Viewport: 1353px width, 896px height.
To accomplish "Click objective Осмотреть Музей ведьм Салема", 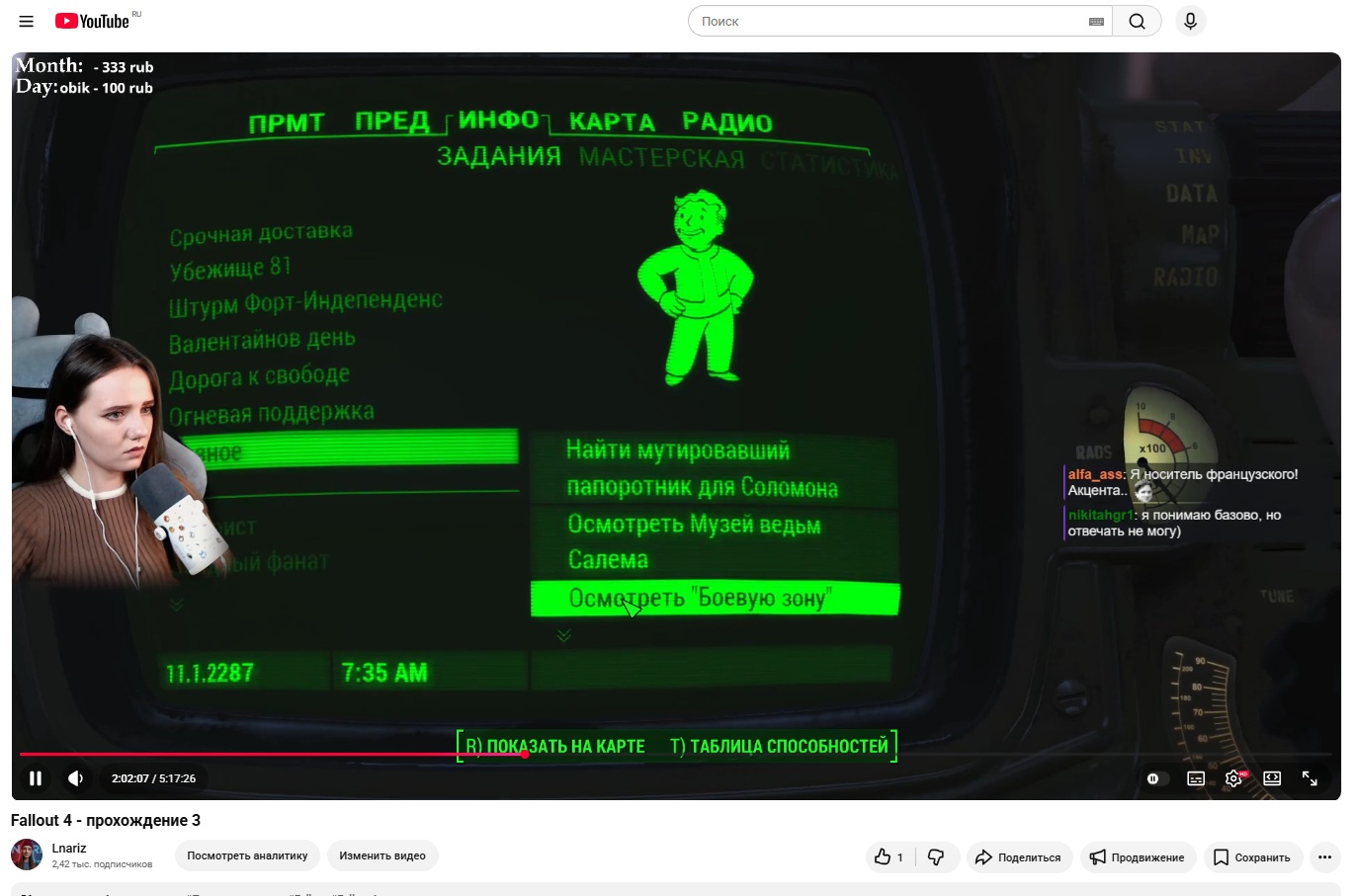I will [x=714, y=541].
